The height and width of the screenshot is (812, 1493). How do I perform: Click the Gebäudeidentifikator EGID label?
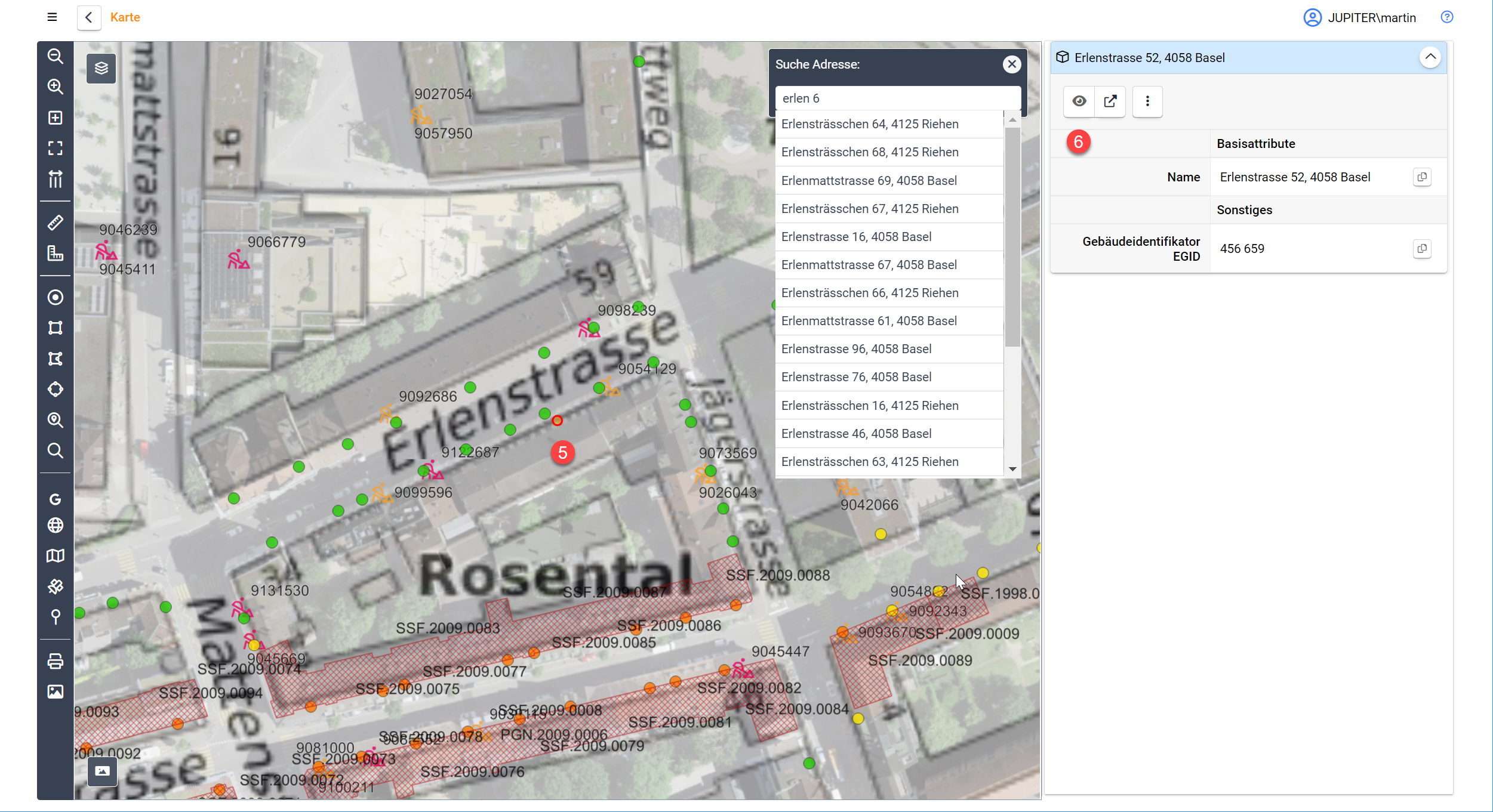pos(1141,249)
